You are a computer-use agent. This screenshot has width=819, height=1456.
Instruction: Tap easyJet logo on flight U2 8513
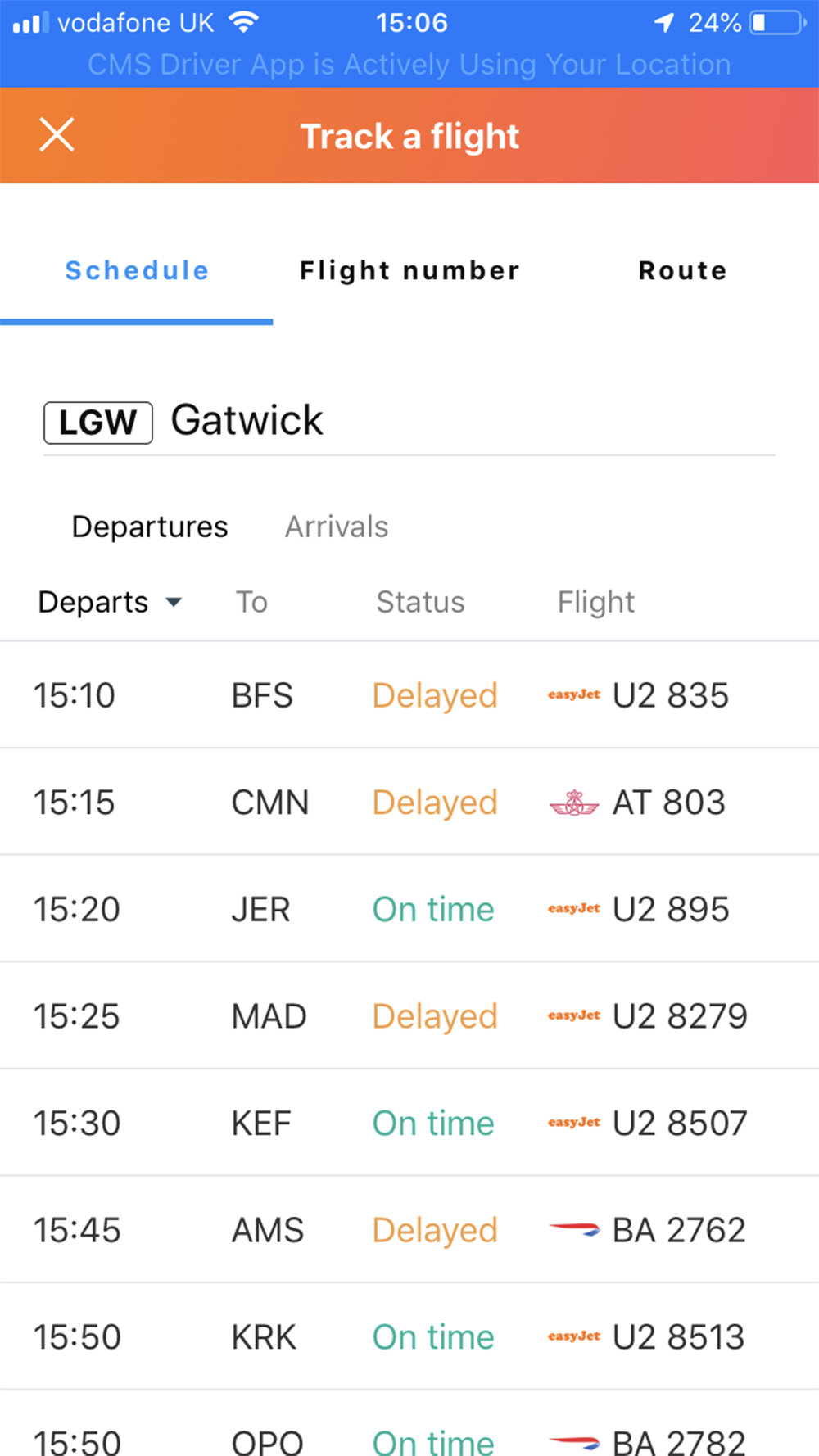(x=574, y=1336)
